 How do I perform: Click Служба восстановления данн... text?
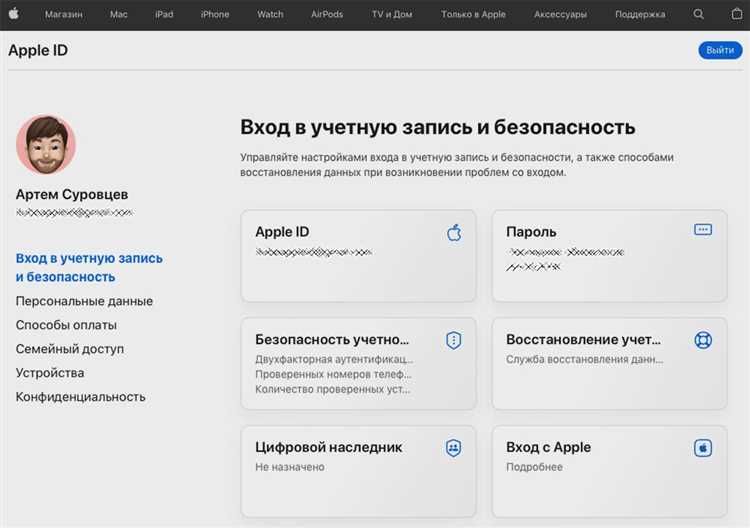coord(585,359)
